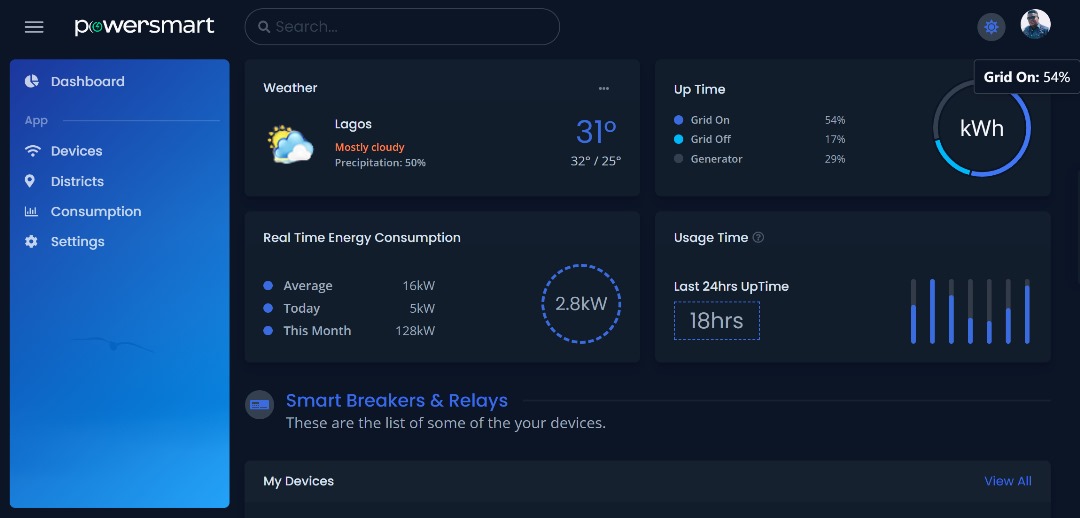Click the Consumption chart icon
Viewport: 1080px width, 518px height.
click(31, 211)
